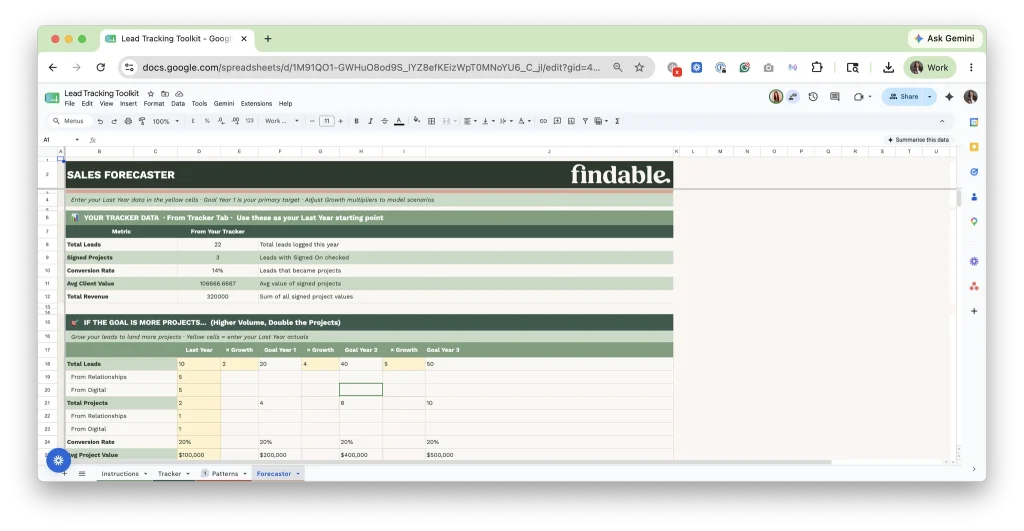Open the Tracker tab dropdown arrow

pyautogui.click(x=188, y=474)
